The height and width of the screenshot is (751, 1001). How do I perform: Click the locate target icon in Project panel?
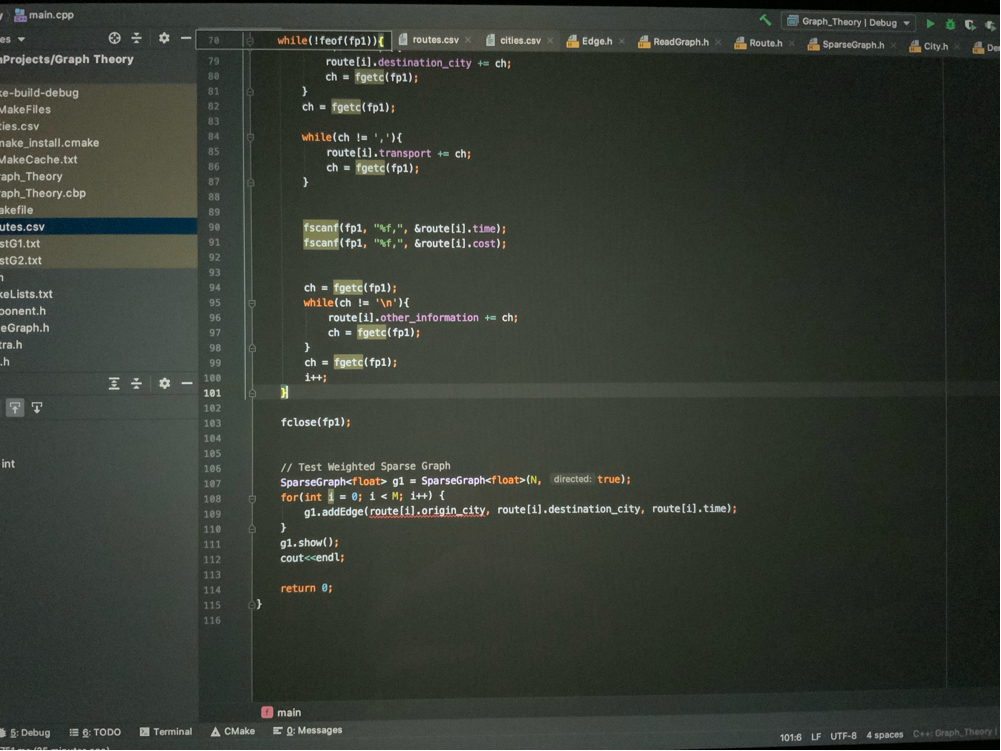tap(114, 38)
